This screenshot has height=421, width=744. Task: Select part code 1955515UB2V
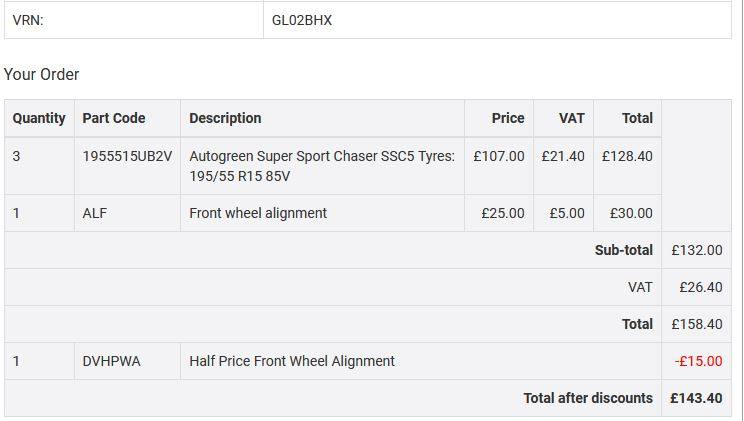pos(127,156)
